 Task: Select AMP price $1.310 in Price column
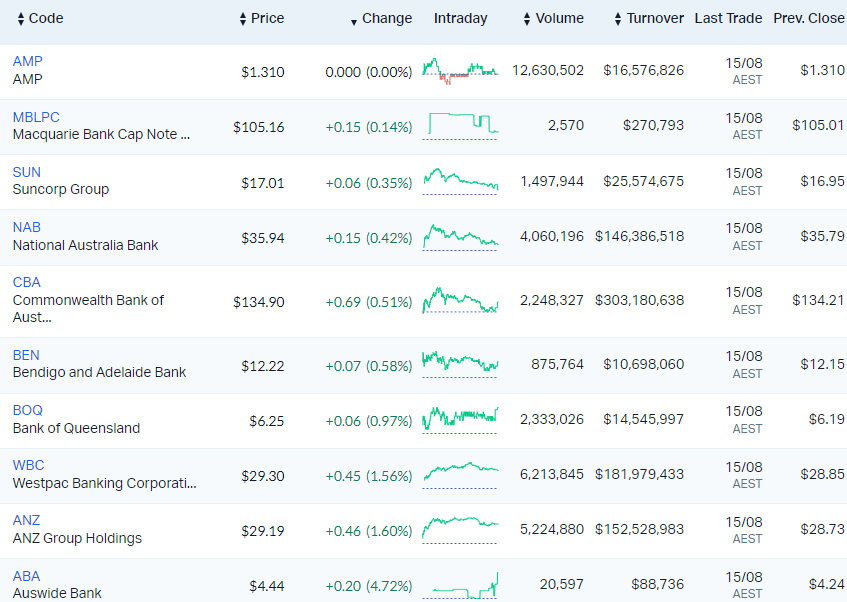point(263,72)
